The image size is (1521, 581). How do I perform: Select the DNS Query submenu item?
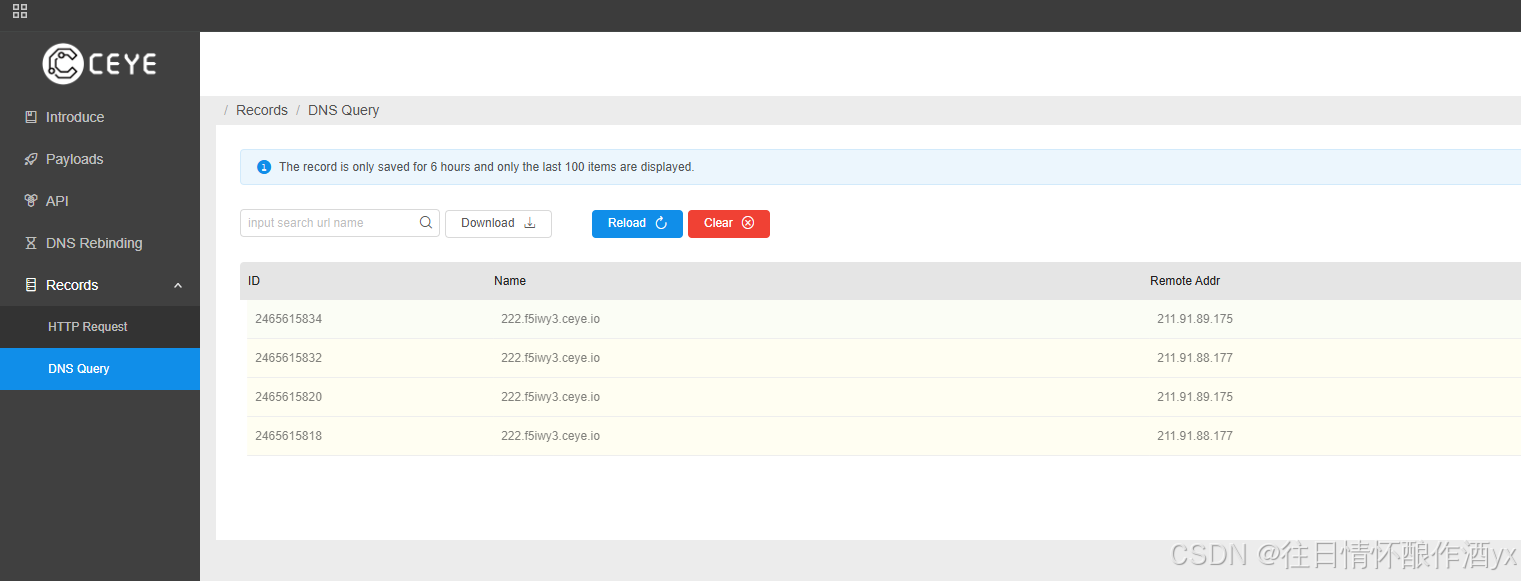click(100, 369)
